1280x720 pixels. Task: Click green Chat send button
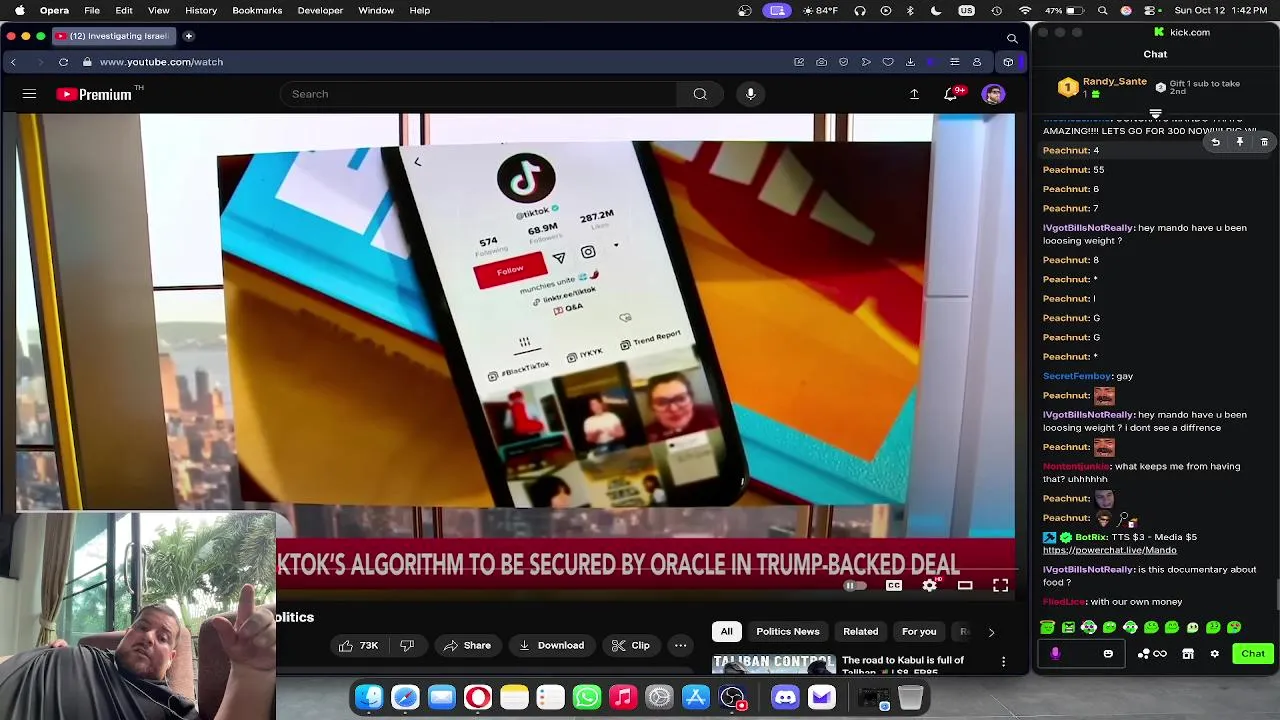point(1253,654)
